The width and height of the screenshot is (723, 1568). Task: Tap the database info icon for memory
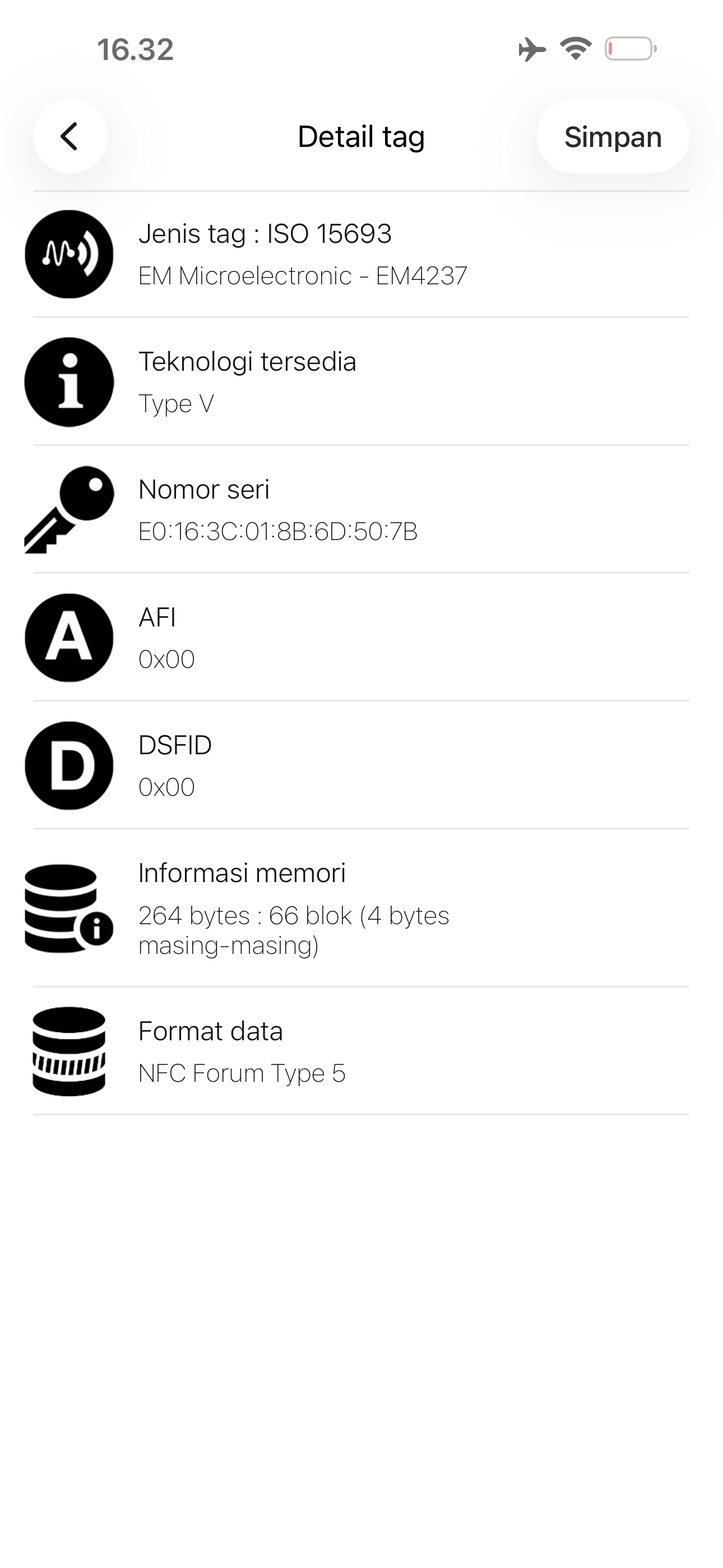coord(69,909)
